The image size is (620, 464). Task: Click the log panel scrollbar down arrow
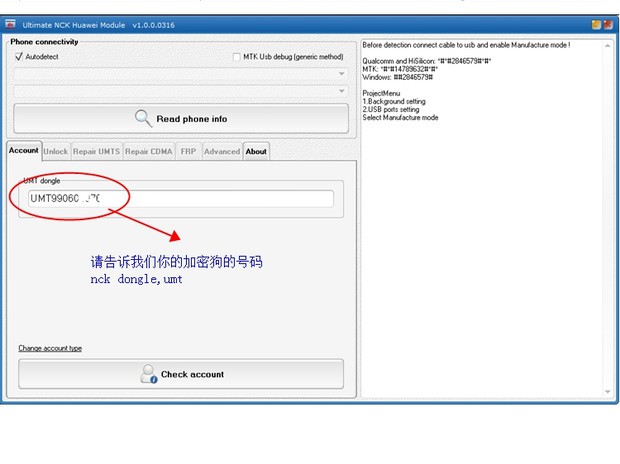pyautogui.click(x=609, y=389)
